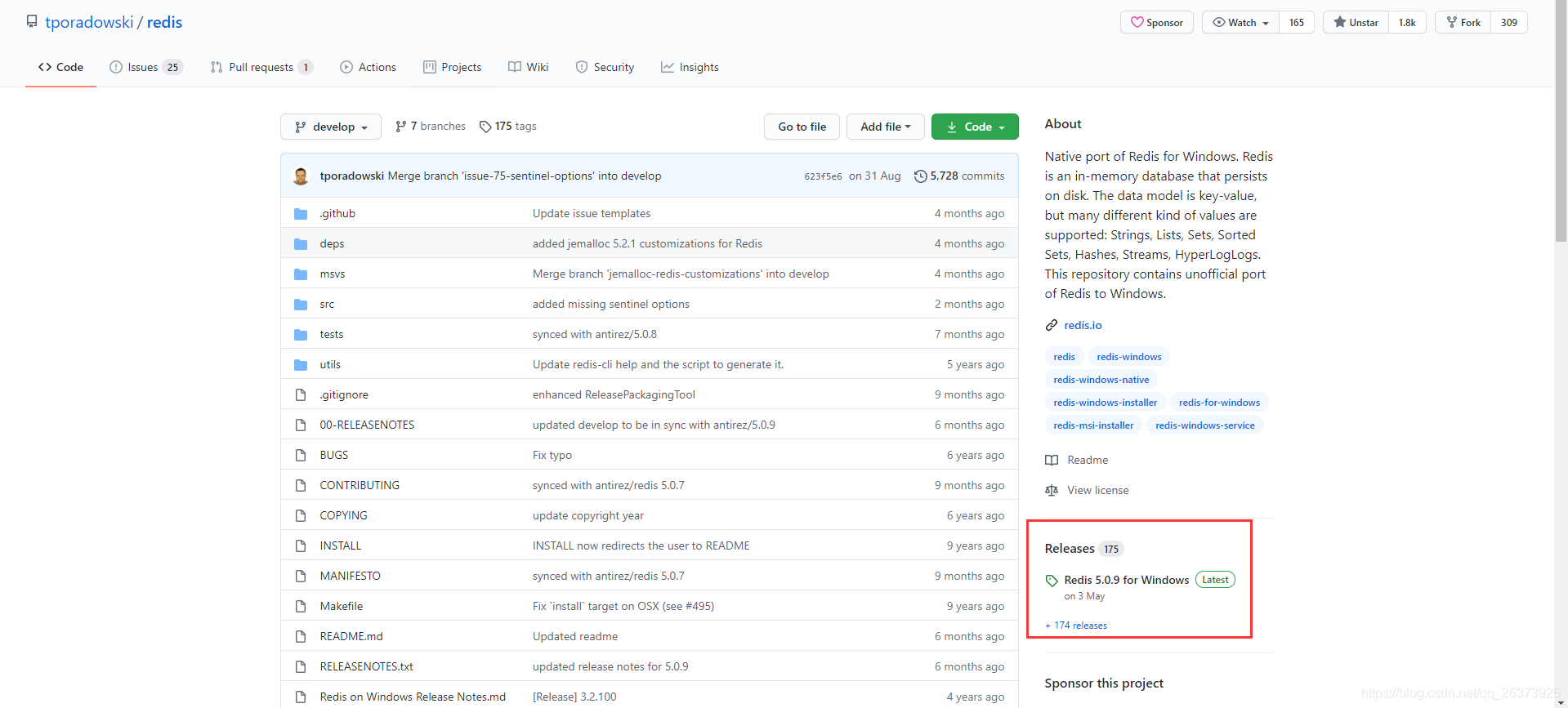The height and width of the screenshot is (708, 1568).
Task: Click the scrollbar down arrow
Action: pyautogui.click(x=1561, y=701)
